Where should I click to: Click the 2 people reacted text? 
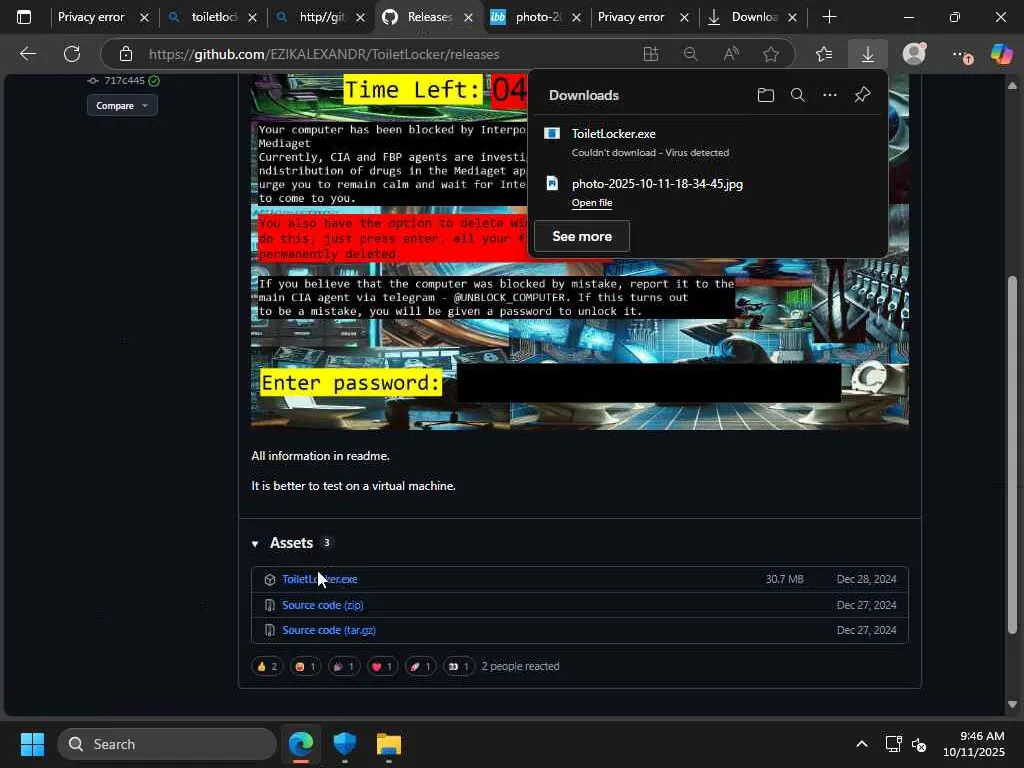pyautogui.click(x=520, y=666)
